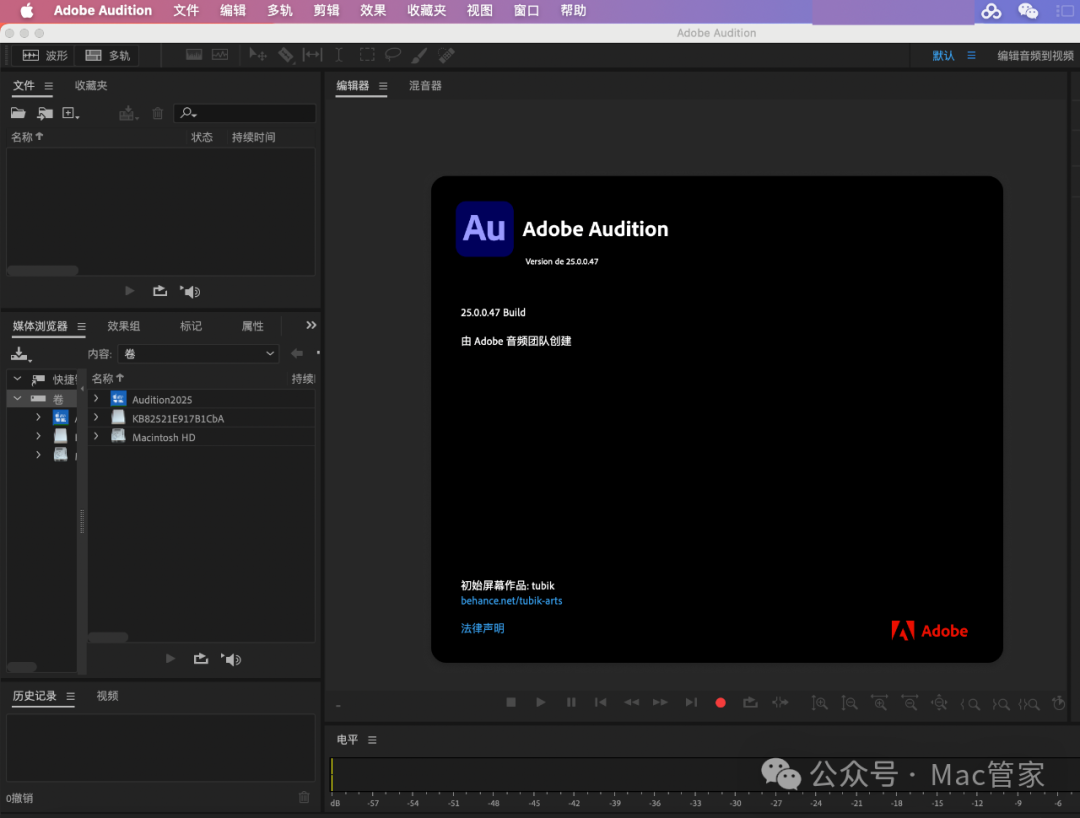Select the Razor tool
The image size is (1080, 818).
click(286, 55)
